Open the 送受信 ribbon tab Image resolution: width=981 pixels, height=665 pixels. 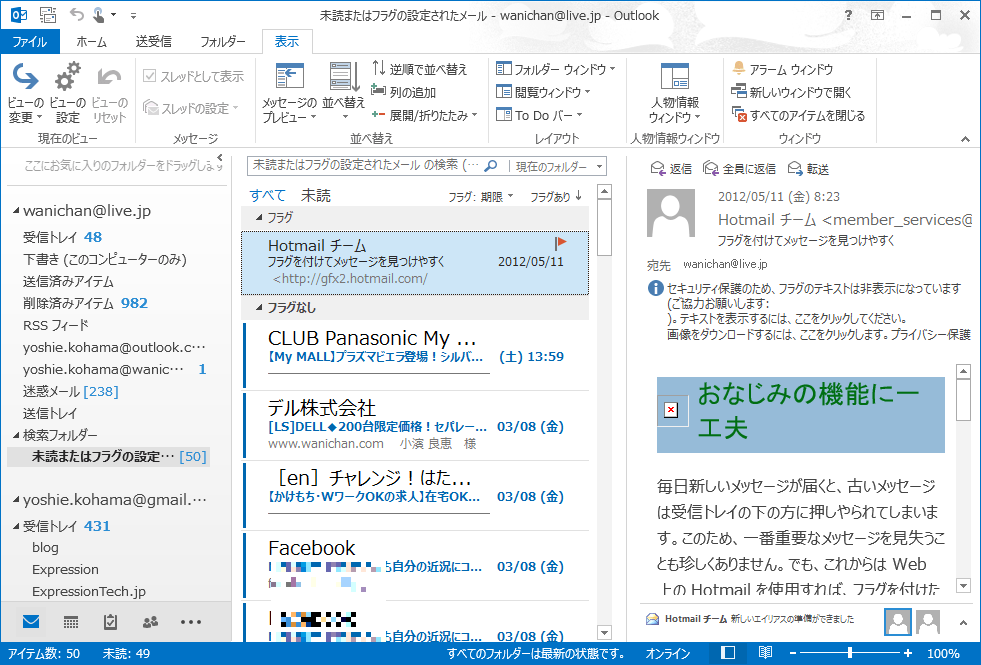[154, 41]
